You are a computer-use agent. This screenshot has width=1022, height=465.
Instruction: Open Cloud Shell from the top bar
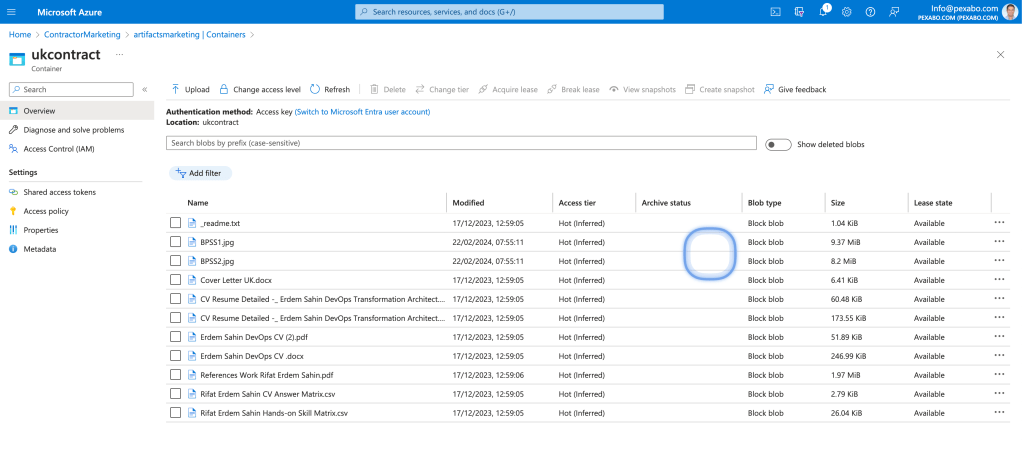pos(776,12)
